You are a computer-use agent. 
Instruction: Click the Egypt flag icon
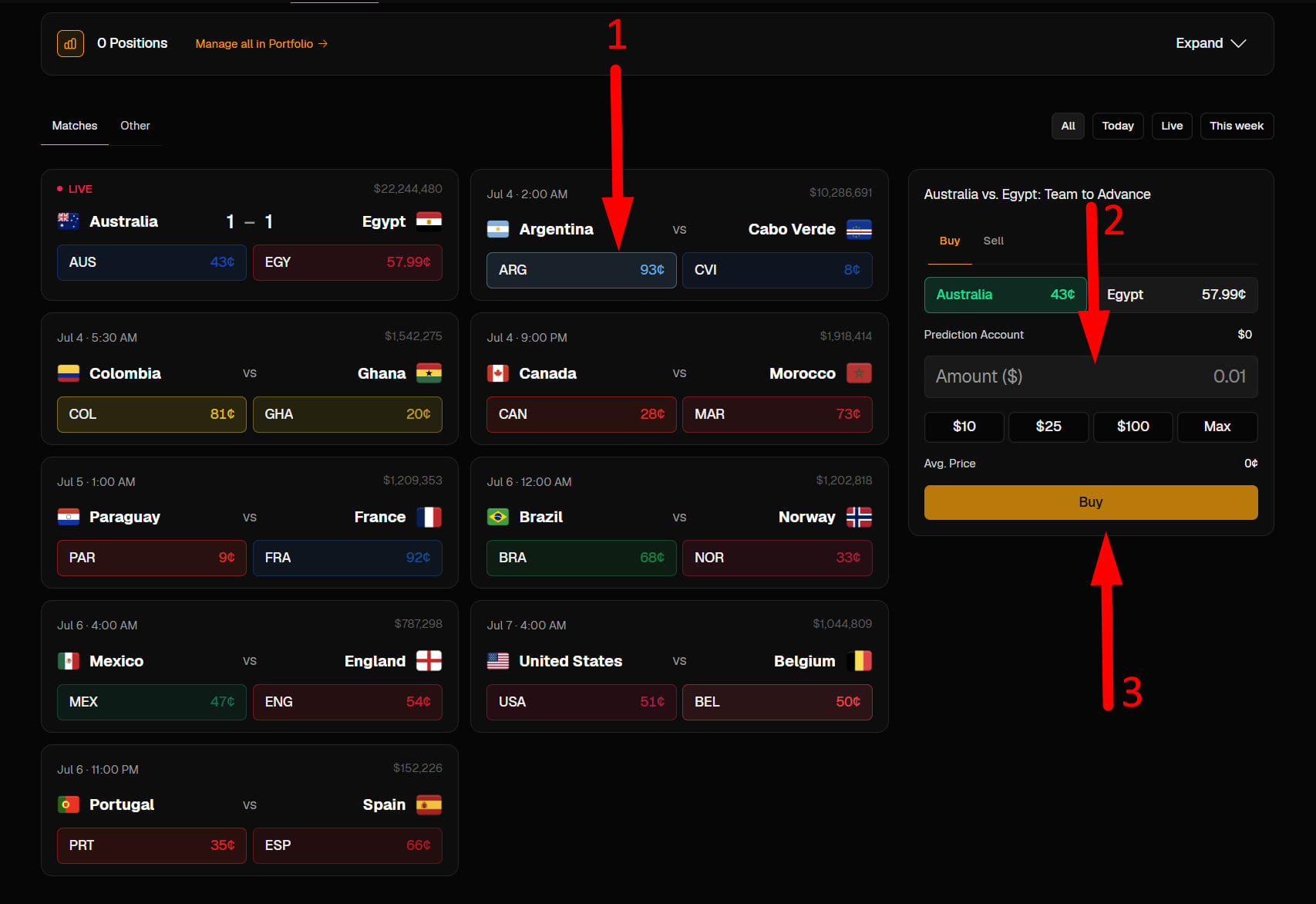tap(429, 221)
